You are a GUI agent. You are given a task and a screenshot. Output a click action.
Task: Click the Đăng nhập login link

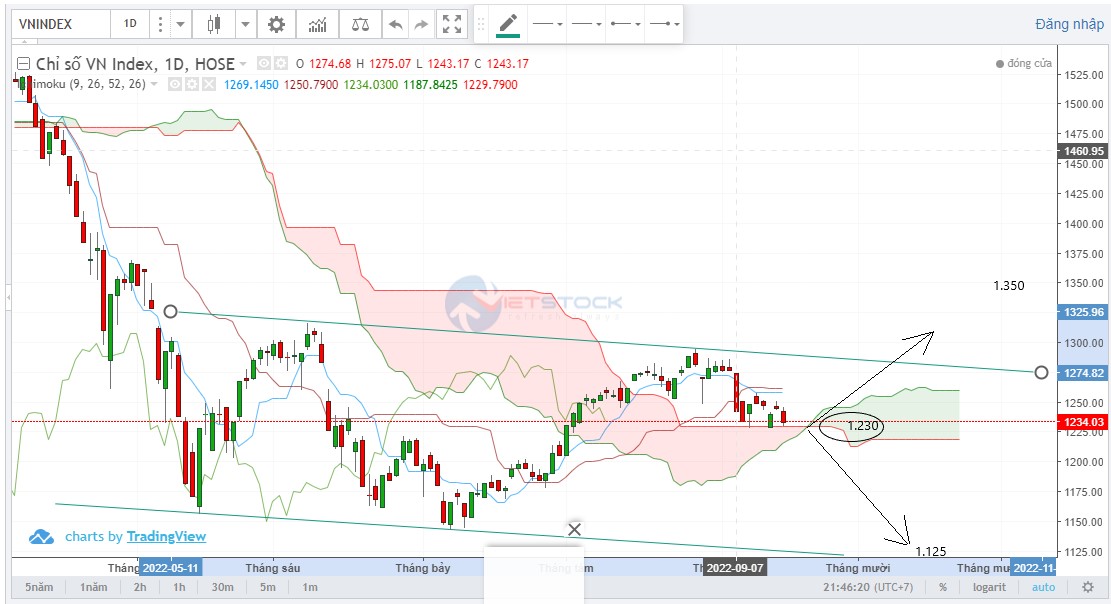coord(1069,24)
